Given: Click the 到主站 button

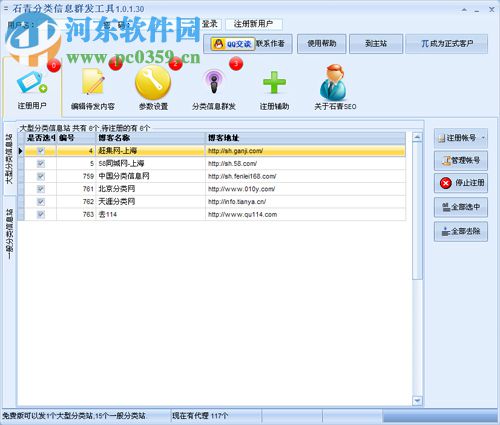Looking at the screenshot, I should (376, 43).
